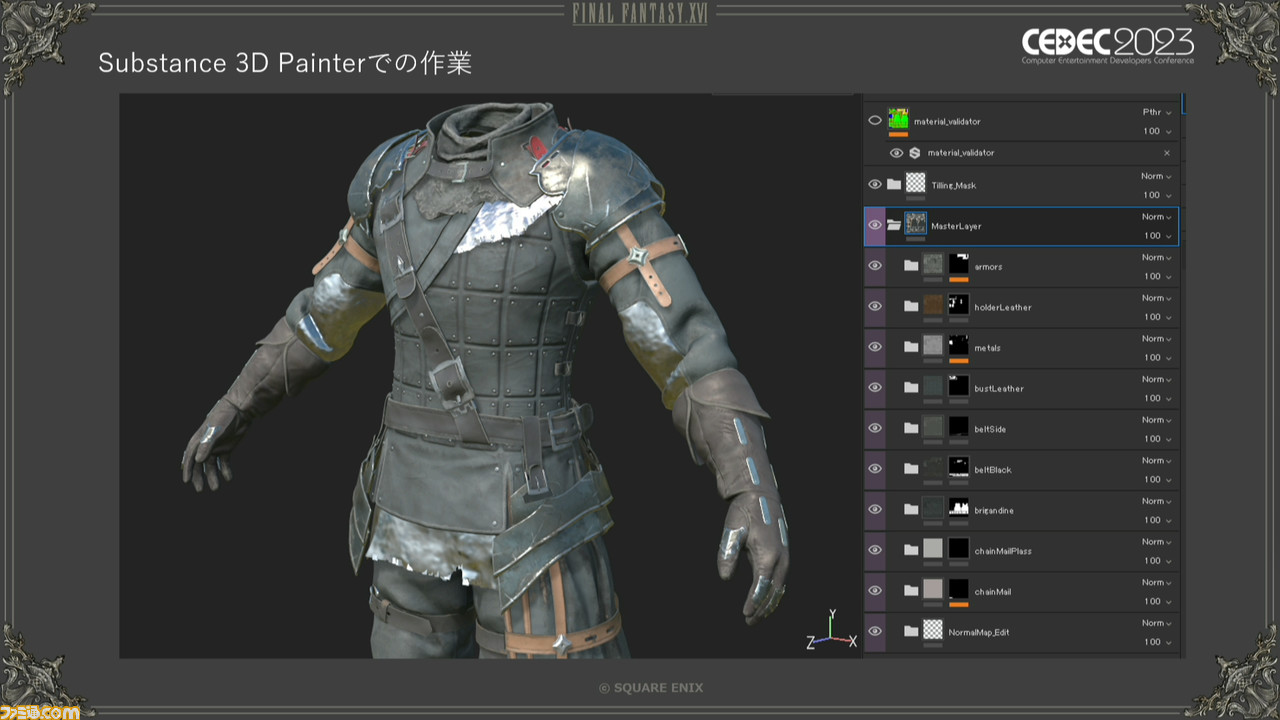Hide the Tilling_Mask folder layer
The height and width of the screenshot is (720, 1280).
pos(875,184)
